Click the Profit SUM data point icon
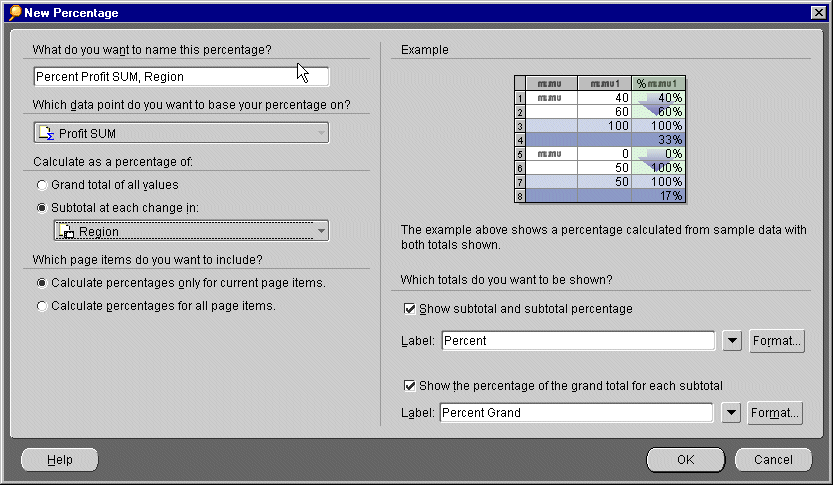 pyautogui.click(x=45, y=133)
